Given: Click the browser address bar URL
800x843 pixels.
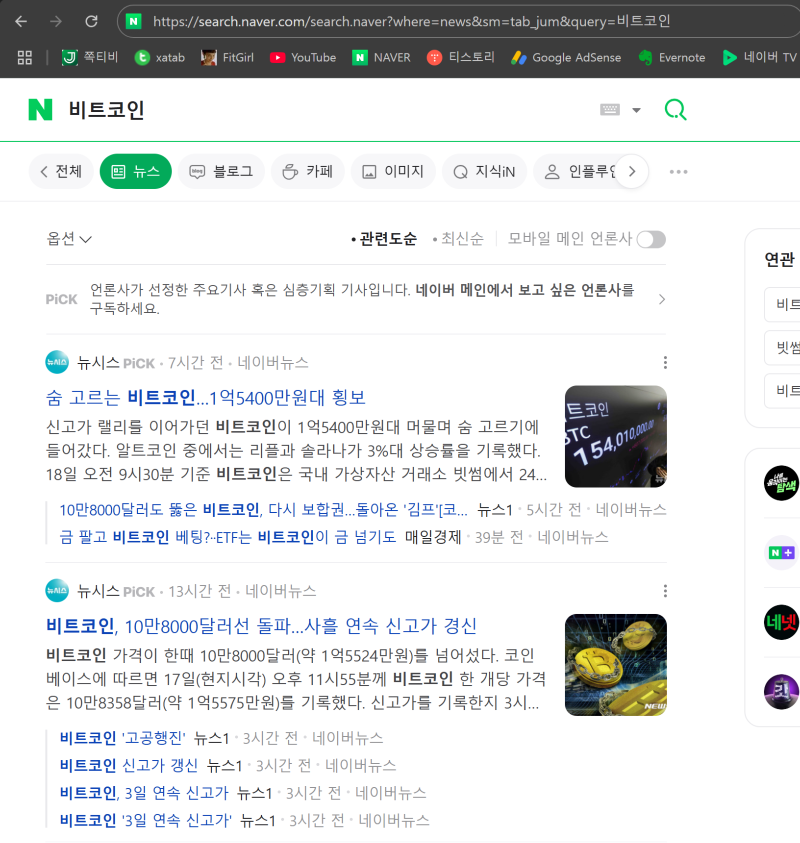Looking at the screenshot, I should (x=411, y=22).
